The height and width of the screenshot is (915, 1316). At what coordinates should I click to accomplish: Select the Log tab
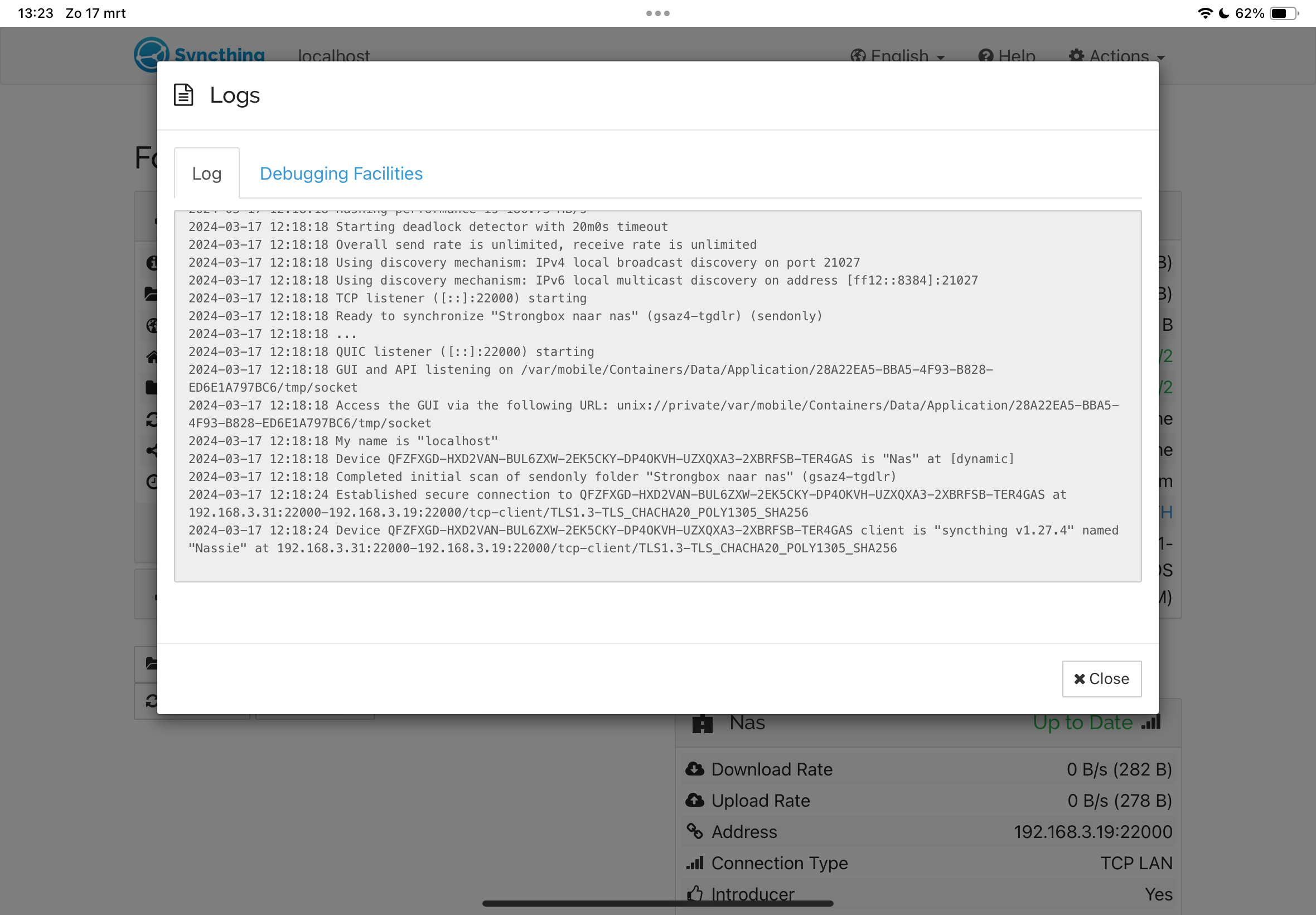(x=206, y=173)
